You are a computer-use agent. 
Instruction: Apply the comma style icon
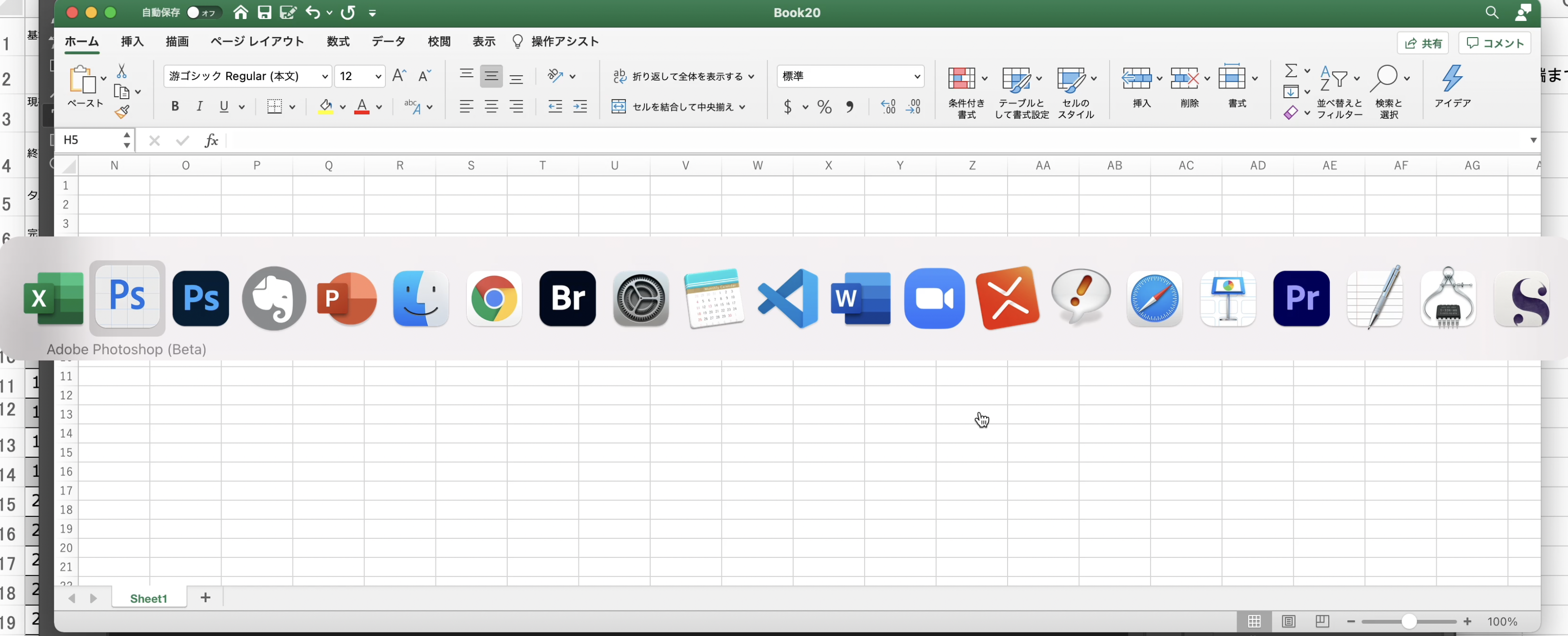point(850,107)
